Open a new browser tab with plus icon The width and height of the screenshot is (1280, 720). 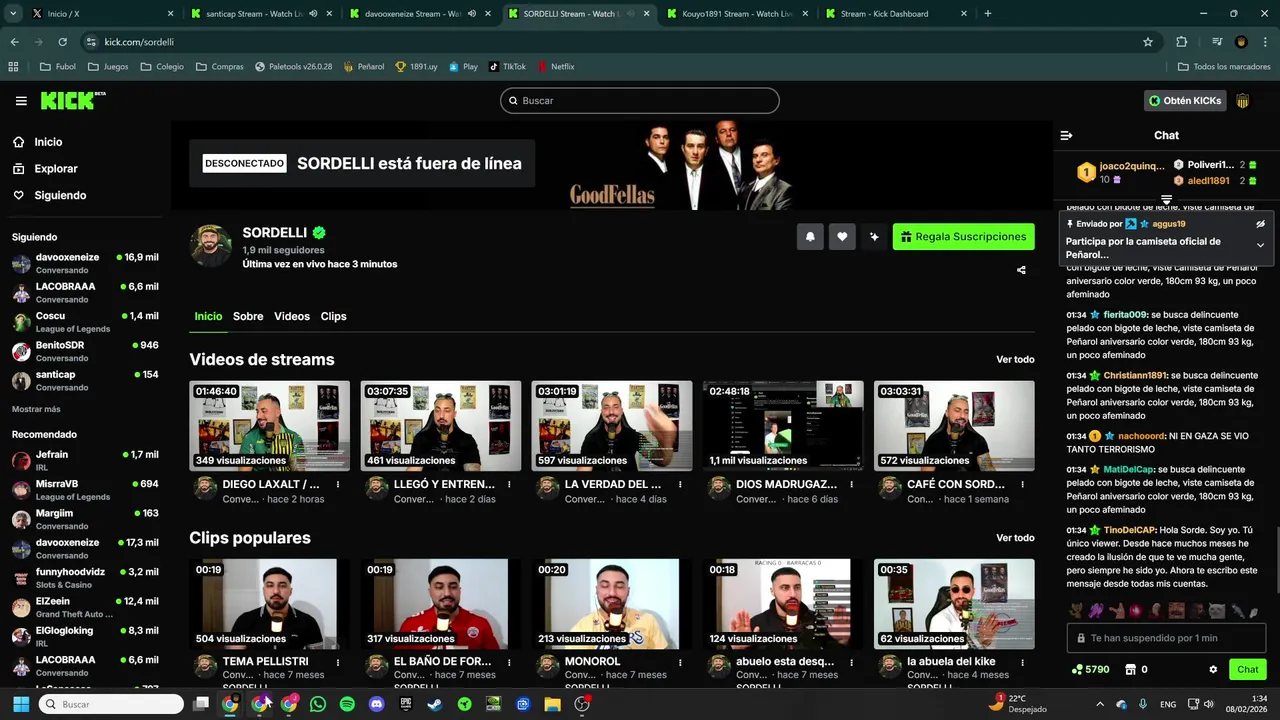point(988,14)
